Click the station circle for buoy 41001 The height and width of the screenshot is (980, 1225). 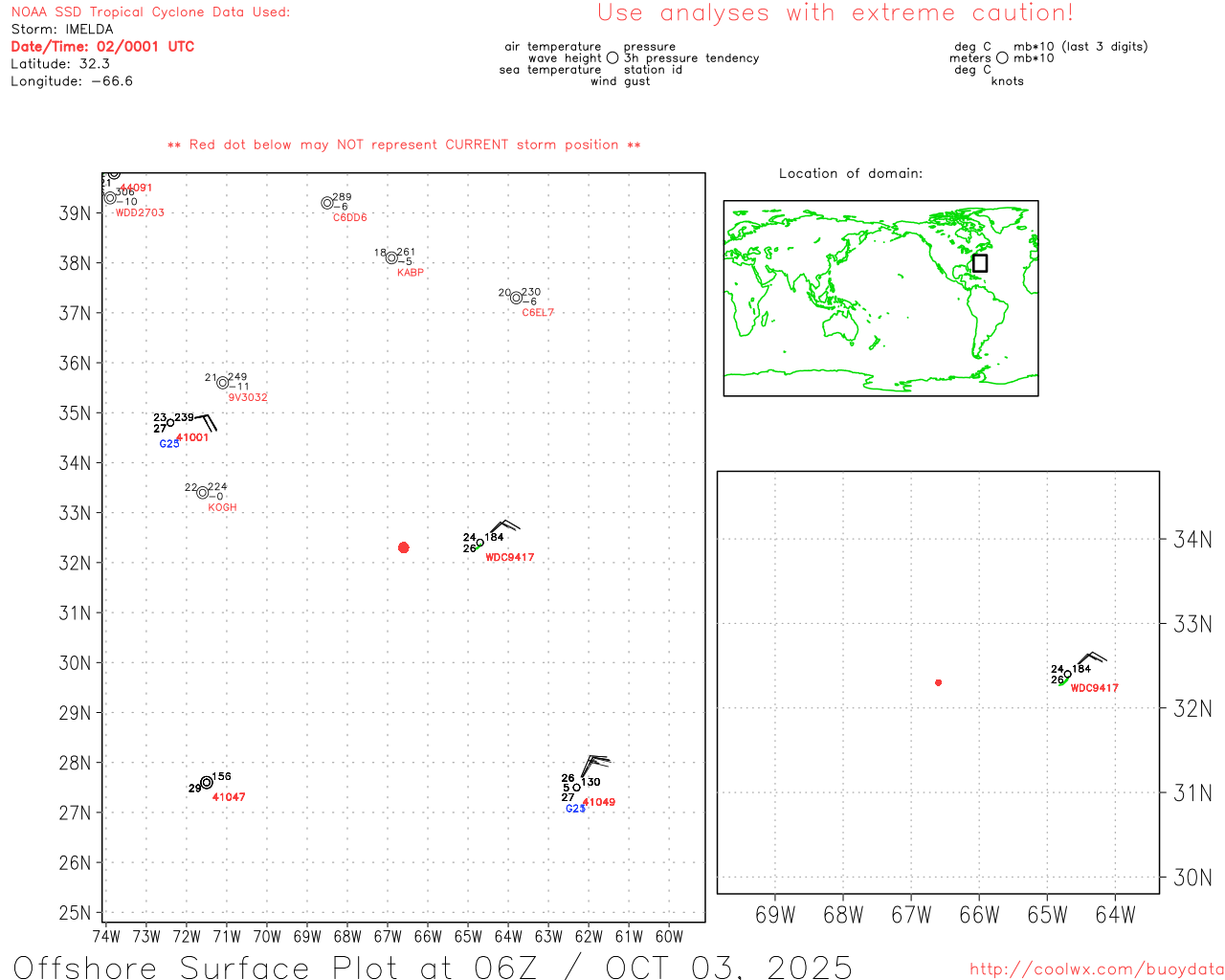tap(170, 423)
